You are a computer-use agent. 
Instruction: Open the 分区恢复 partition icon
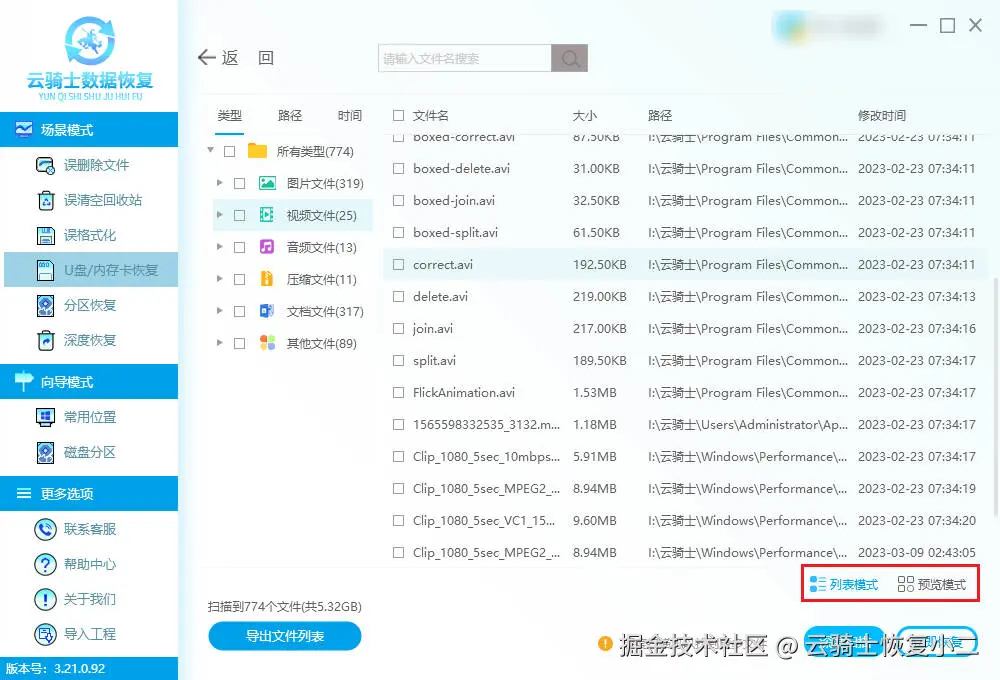point(45,306)
